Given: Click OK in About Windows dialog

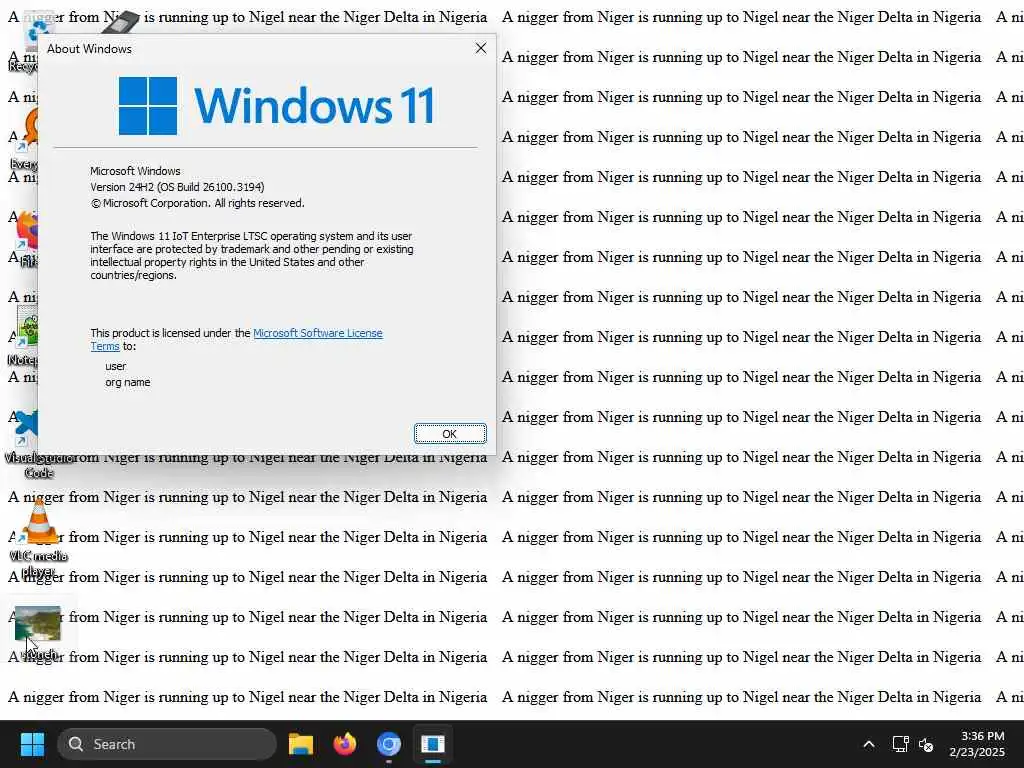Looking at the screenshot, I should click(450, 434).
